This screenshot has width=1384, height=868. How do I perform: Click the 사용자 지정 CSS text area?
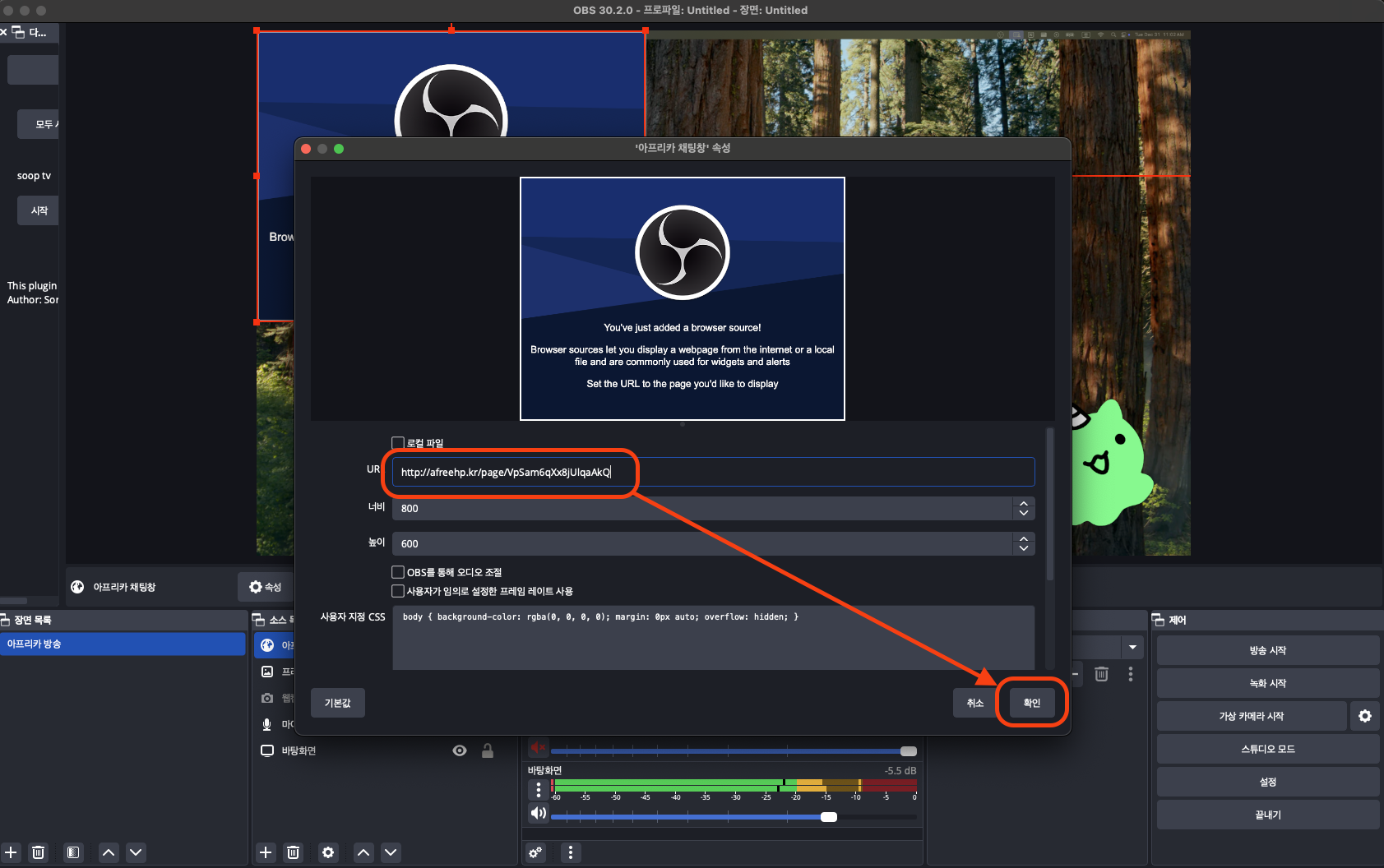pos(713,638)
